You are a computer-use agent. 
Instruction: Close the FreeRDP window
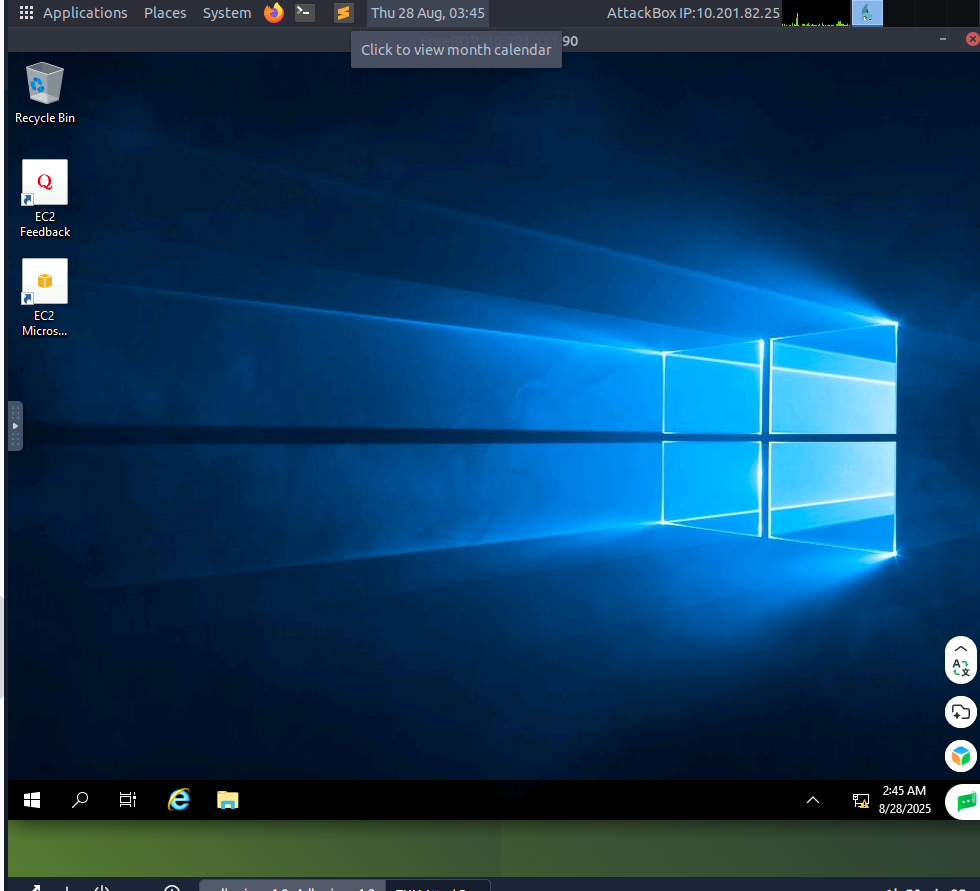coord(972,39)
